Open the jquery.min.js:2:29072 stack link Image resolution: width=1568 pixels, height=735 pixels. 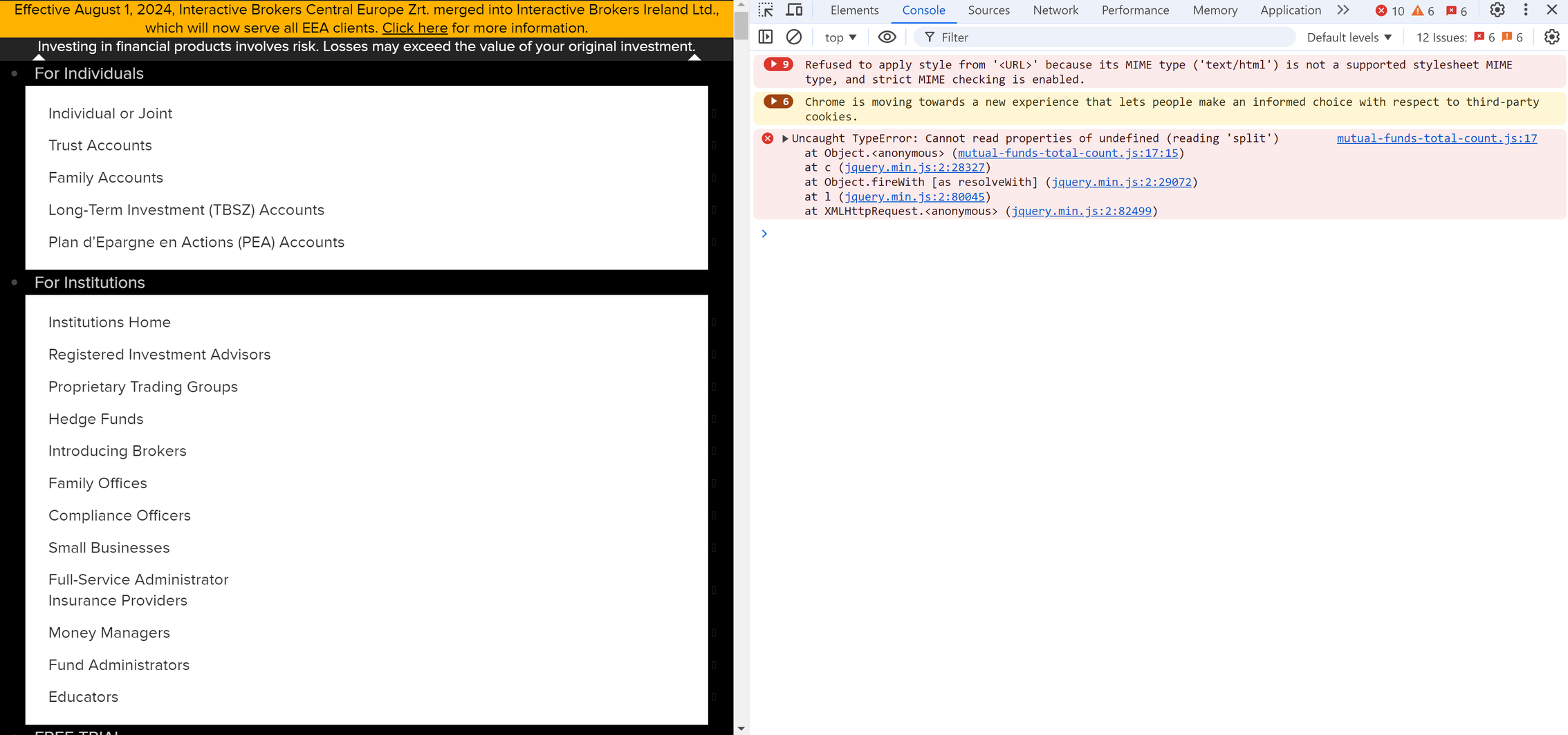tap(1121, 182)
